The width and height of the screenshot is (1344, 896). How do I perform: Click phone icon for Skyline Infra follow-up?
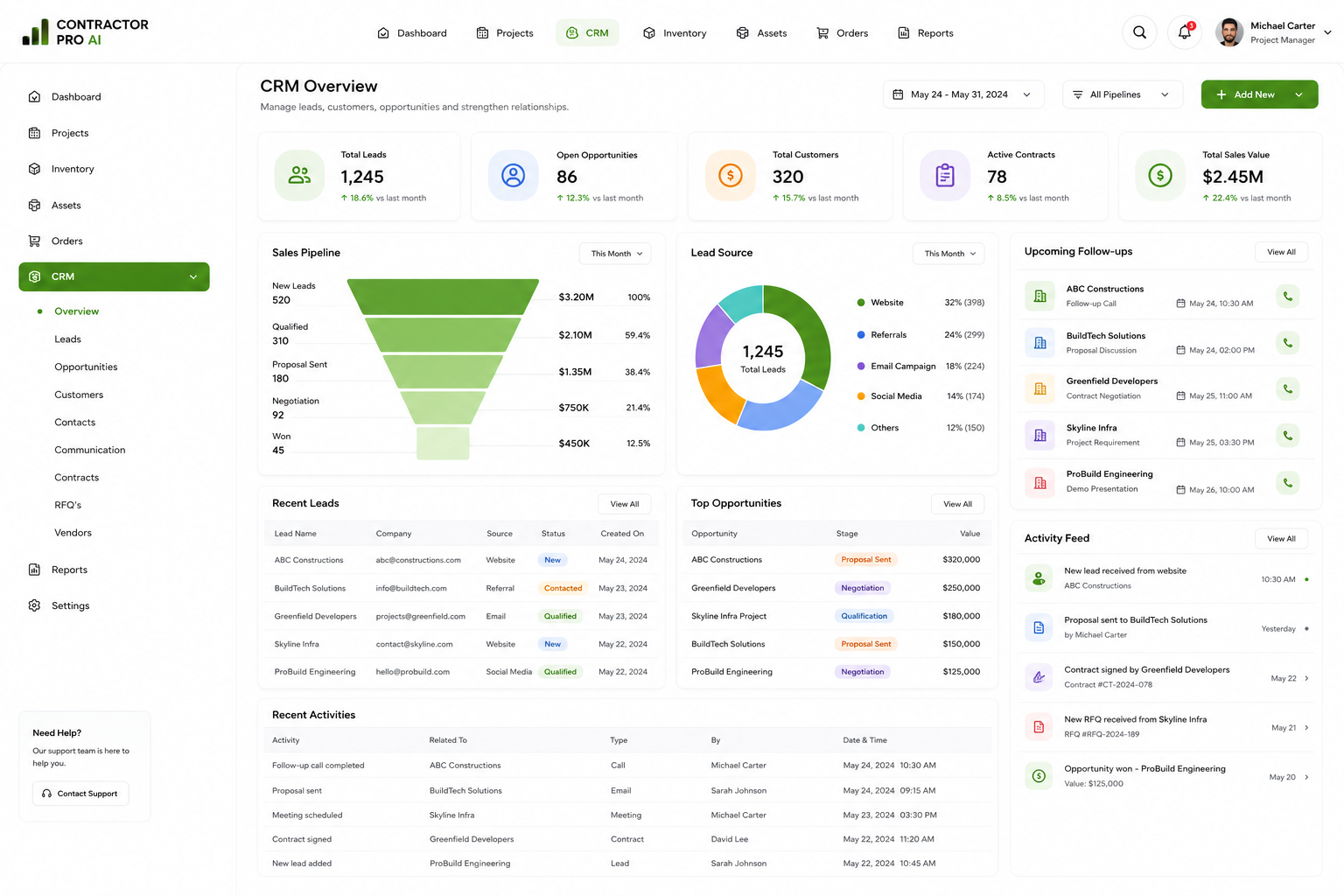coord(1287,435)
